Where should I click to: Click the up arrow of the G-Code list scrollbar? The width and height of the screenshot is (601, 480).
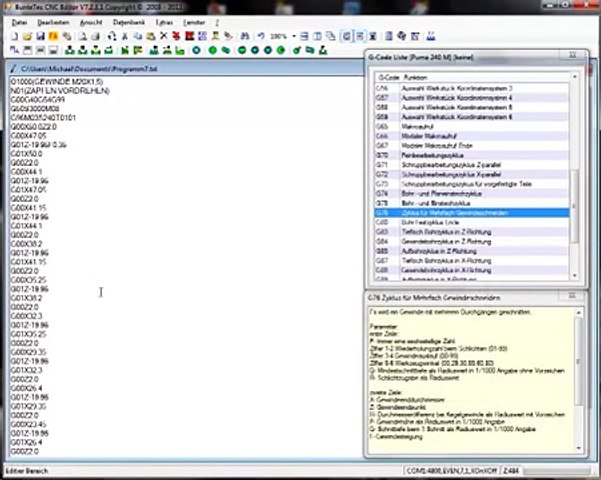click(575, 77)
